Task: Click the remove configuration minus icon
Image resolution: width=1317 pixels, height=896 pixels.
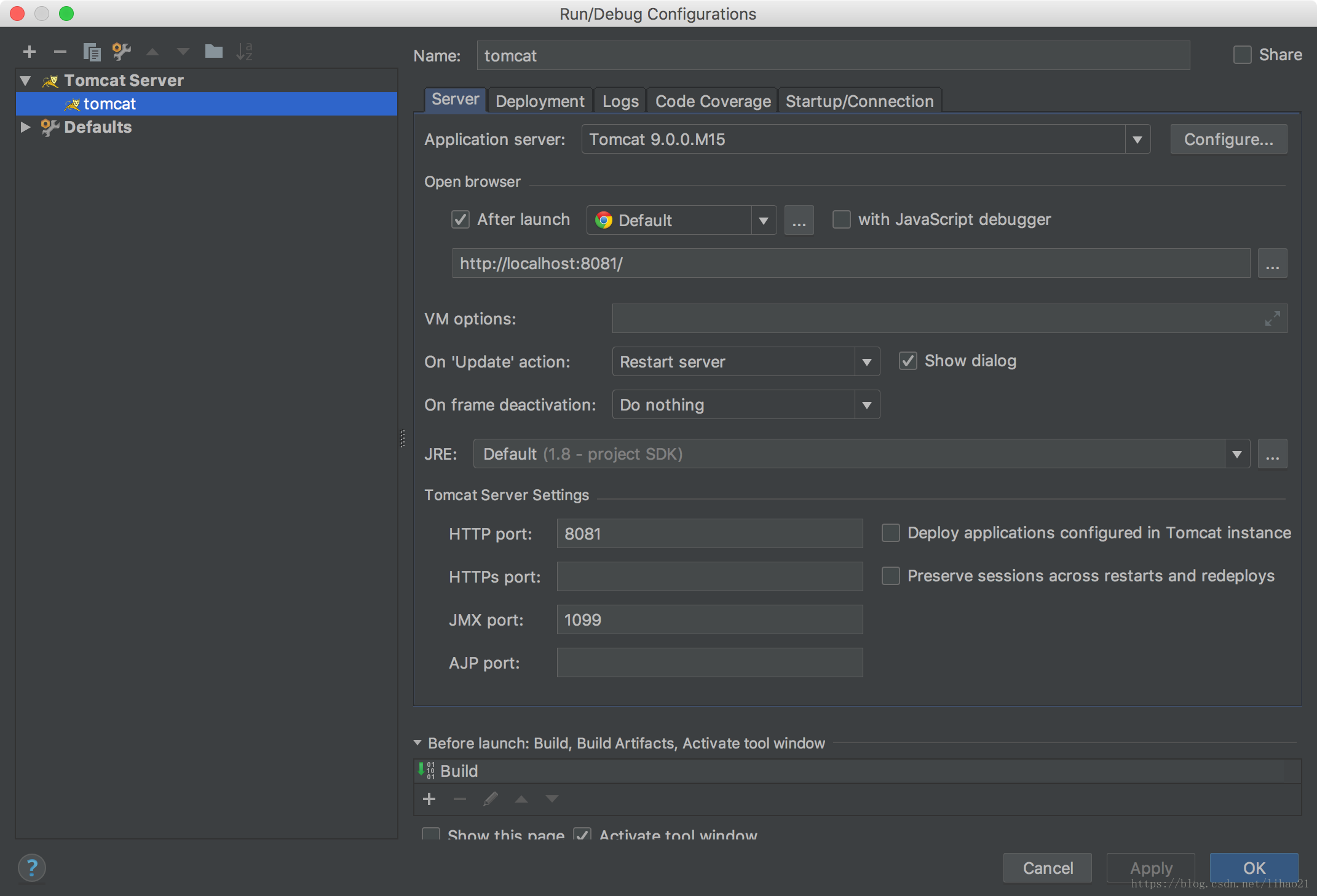Action: click(60, 52)
